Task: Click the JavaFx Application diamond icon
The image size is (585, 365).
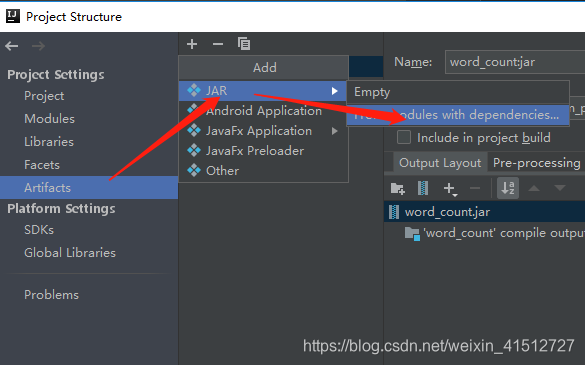Action: (194, 131)
